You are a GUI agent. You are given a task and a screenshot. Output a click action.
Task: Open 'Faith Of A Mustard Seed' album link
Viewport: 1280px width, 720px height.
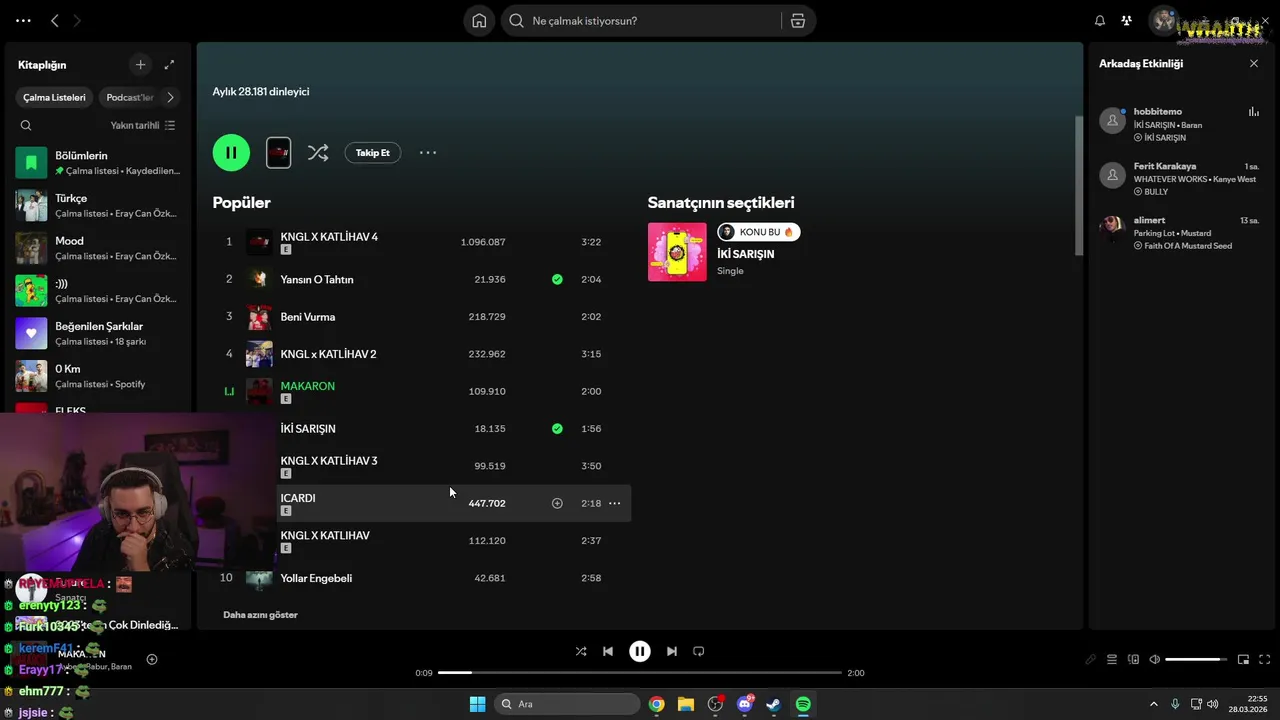pos(1188,246)
